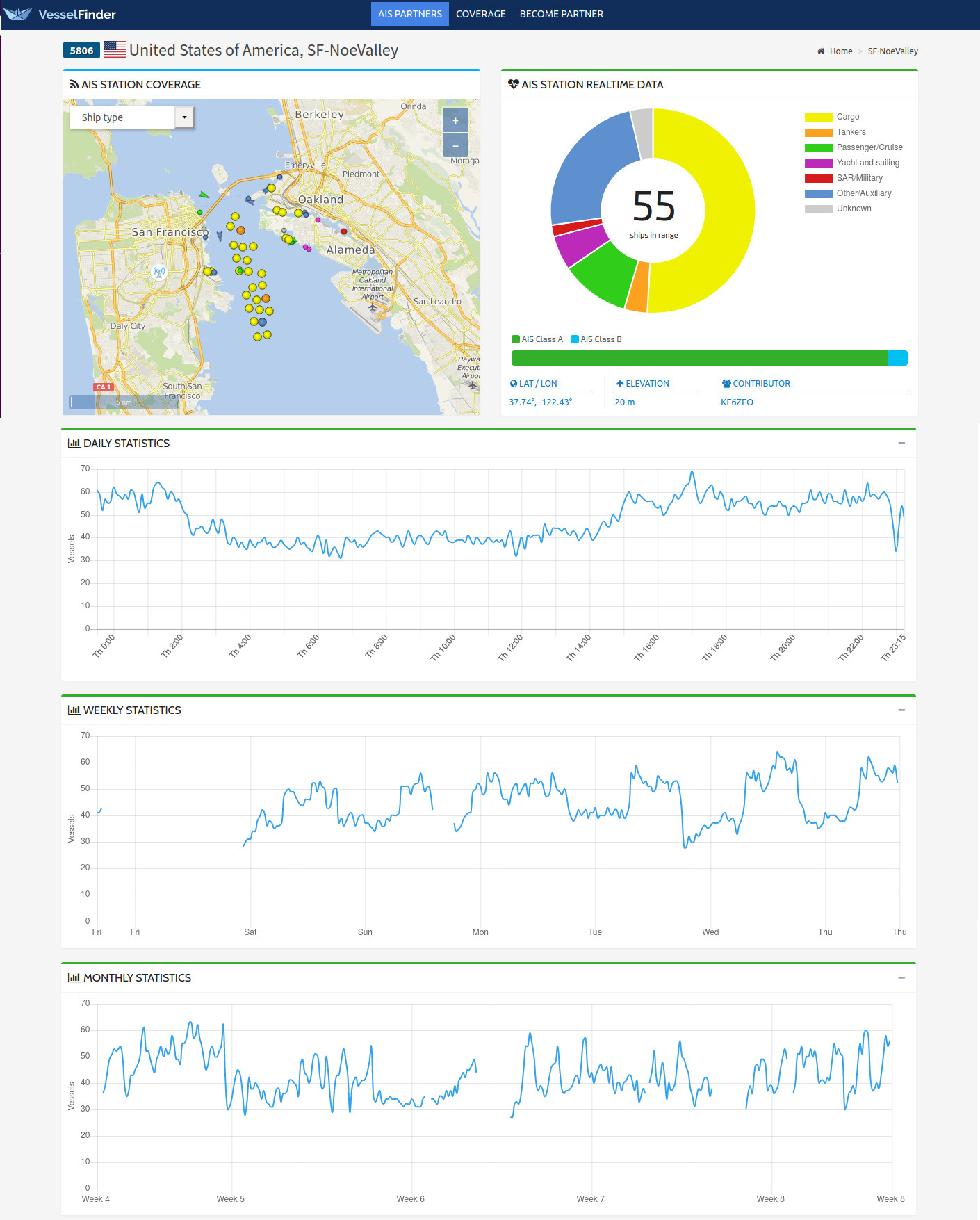980x1220 pixels.
Task: Toggle Unknown legend entry
Action: click(x=838, y=209)
